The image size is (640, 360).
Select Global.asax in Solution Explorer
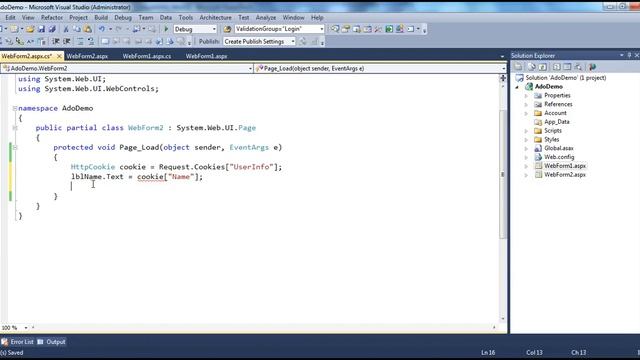(x=559, y=148)
